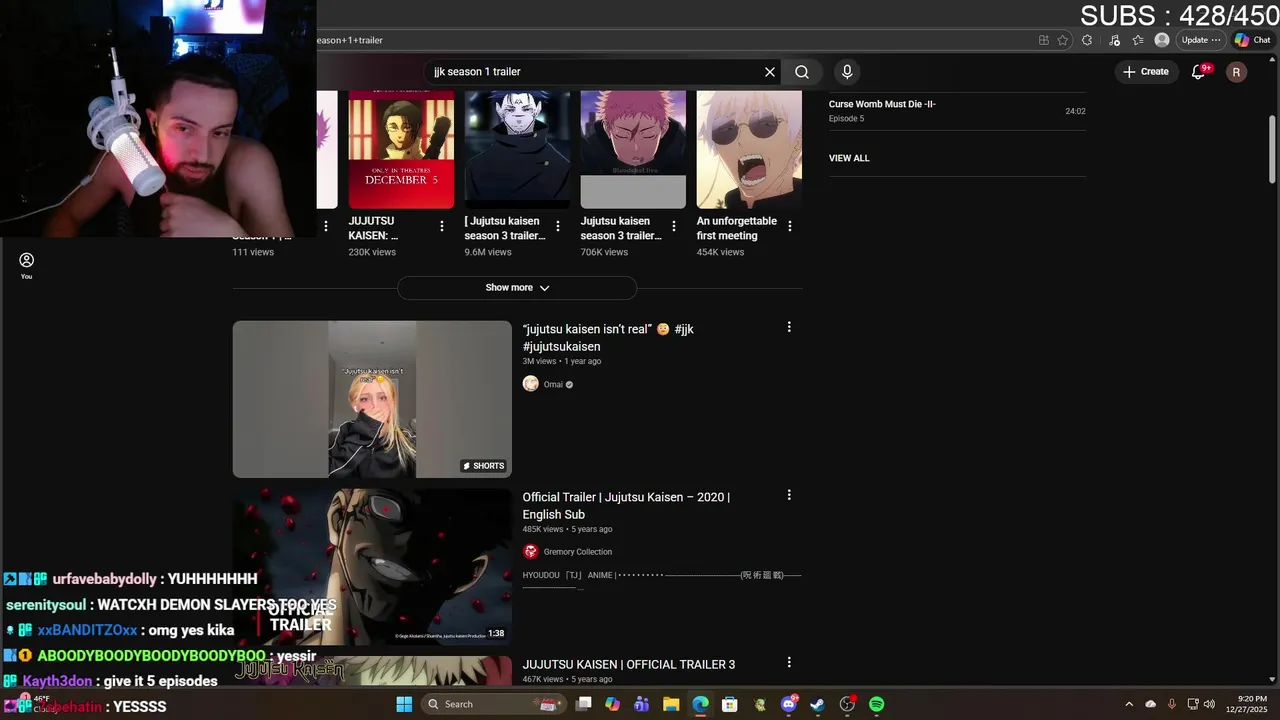This screenshot has height=720, width=1280.
Task: Click the page vertical scrollbar
Action: (1272, 150)
